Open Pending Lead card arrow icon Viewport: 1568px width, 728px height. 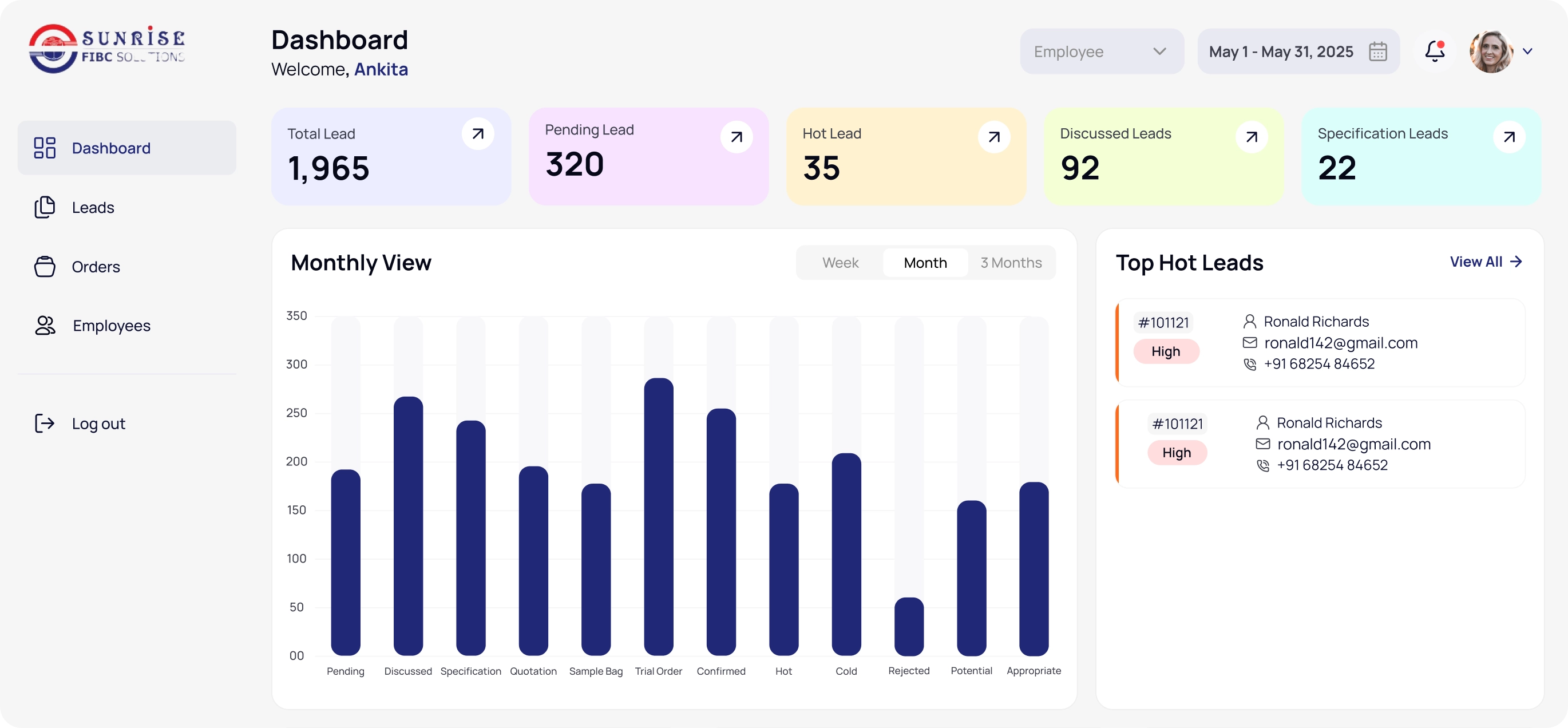[736, 137]
